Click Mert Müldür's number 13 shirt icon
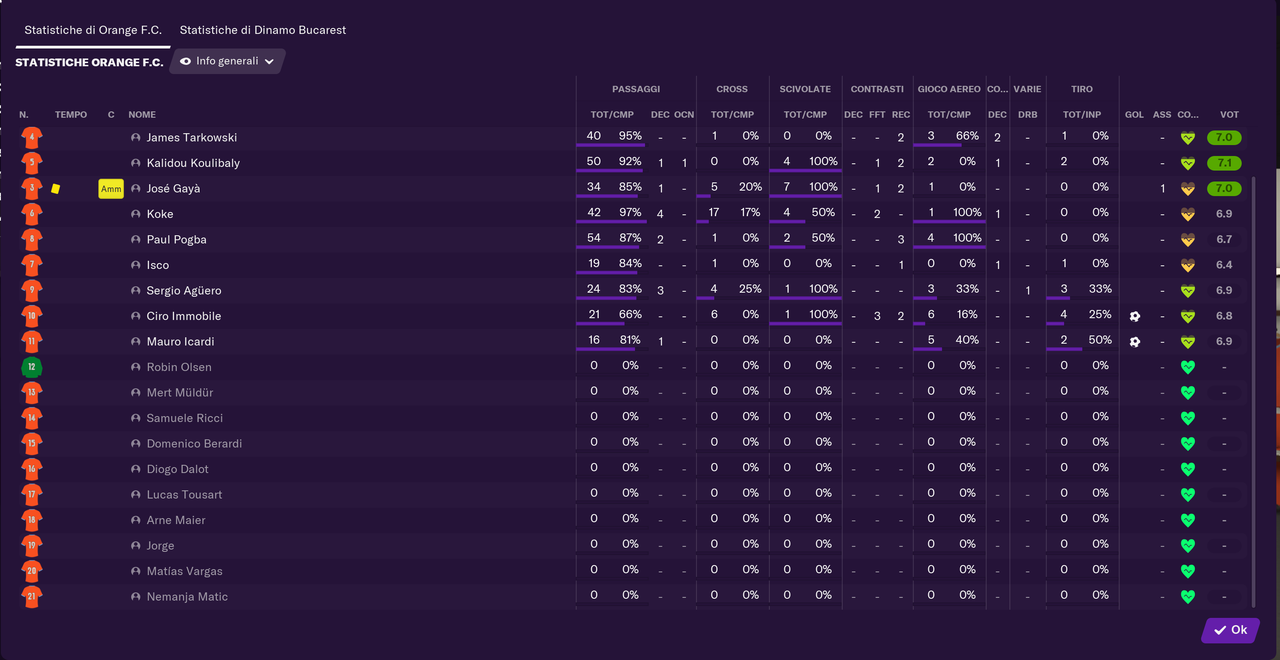1280x660 pixels. tap(32, 393)
